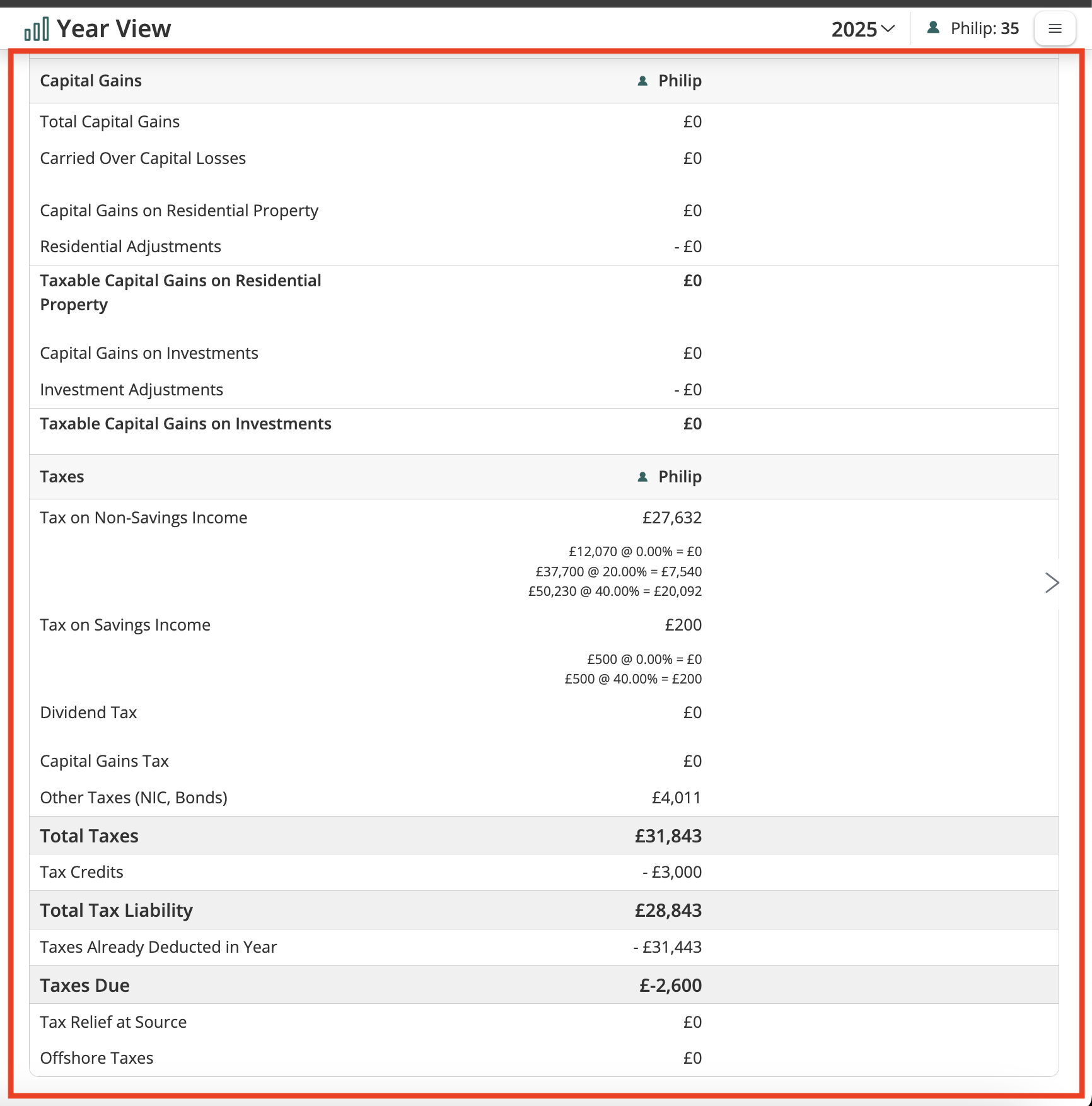Click the Capital Gains section header
The width and height of the screenshot is (1092, 1106).
pyautogui.click(x=91, y=81)
